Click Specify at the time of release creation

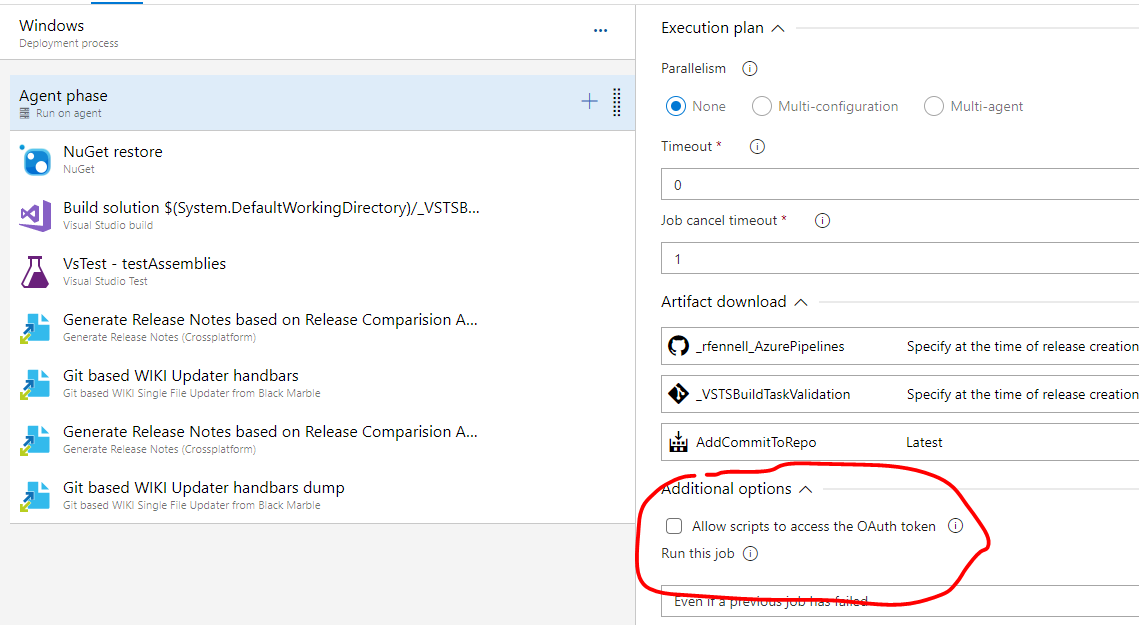tap(1022, 345)
